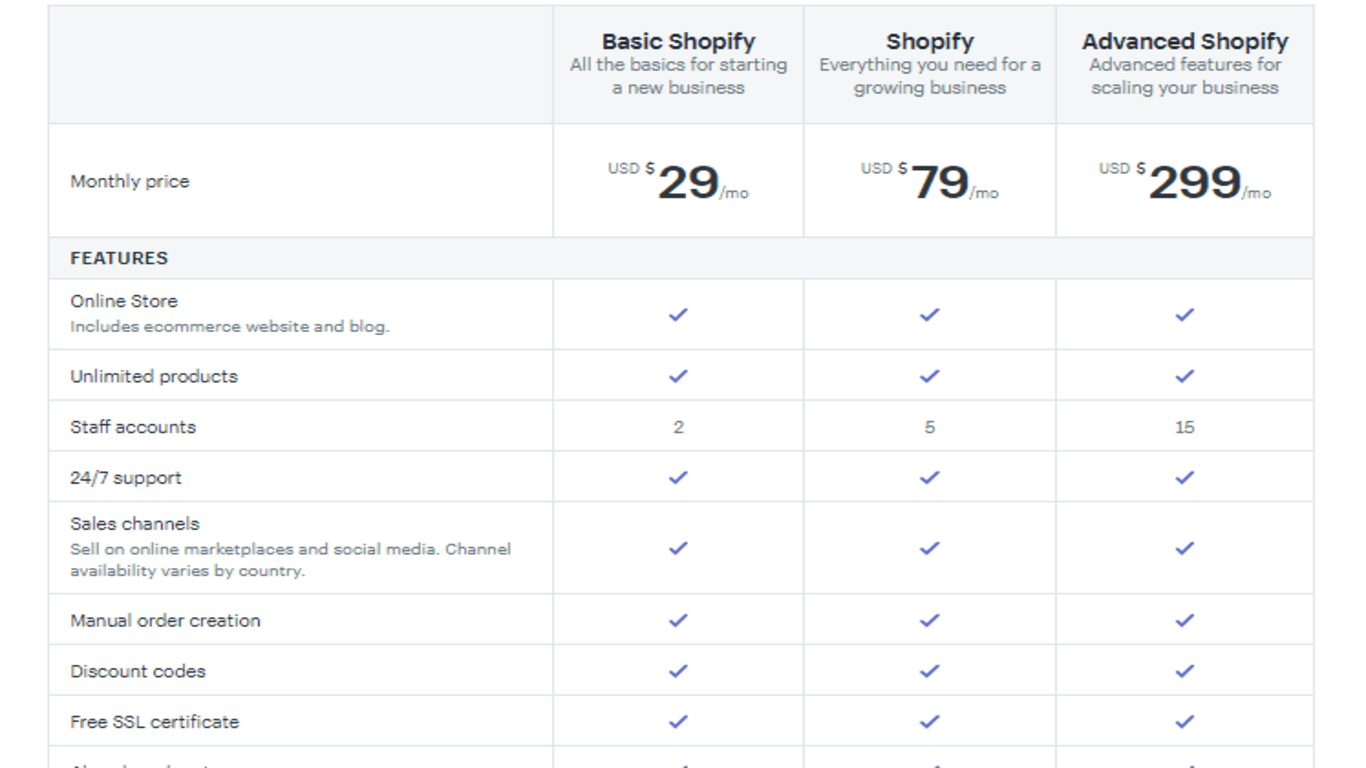Click the FEATURES section header

(x=119, y=258)
